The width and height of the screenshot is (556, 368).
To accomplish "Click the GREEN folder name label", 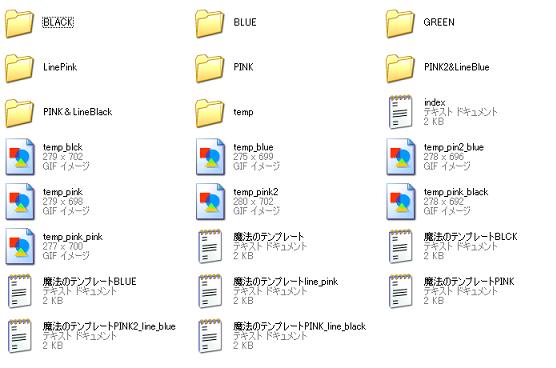I will click(x=439, y=22).
